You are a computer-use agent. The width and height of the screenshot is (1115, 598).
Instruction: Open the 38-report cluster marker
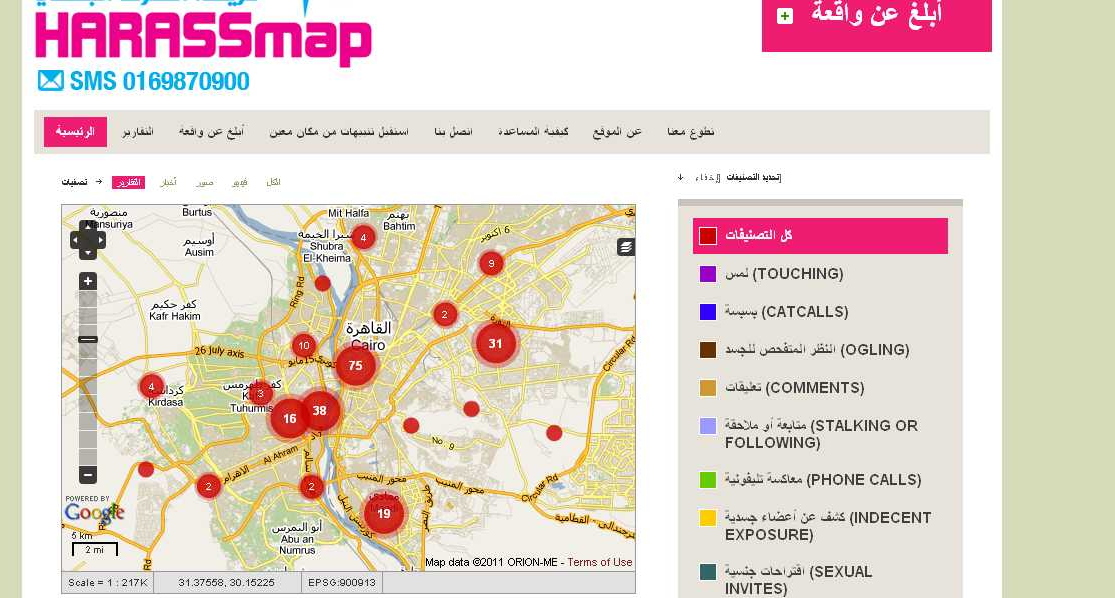(319, 410)
